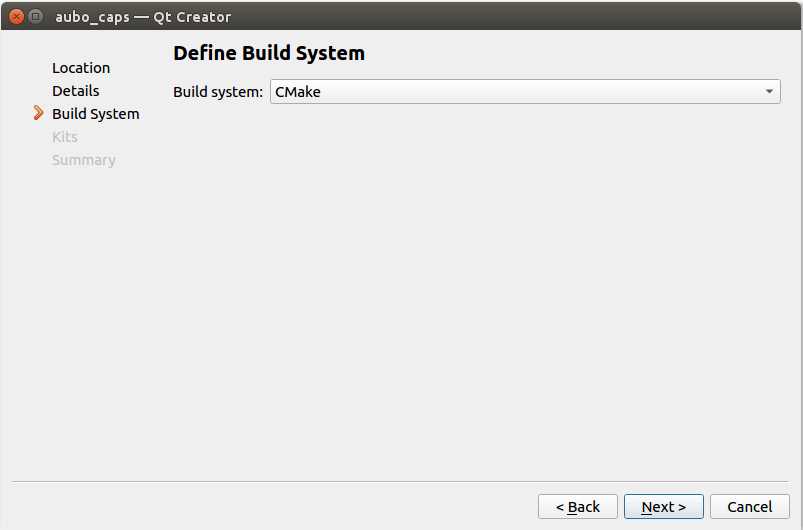Image resolution: width=803 pixels, height=530 pixels.
Task: Click the orange chevron beside Build System
Action: point(38,113)
